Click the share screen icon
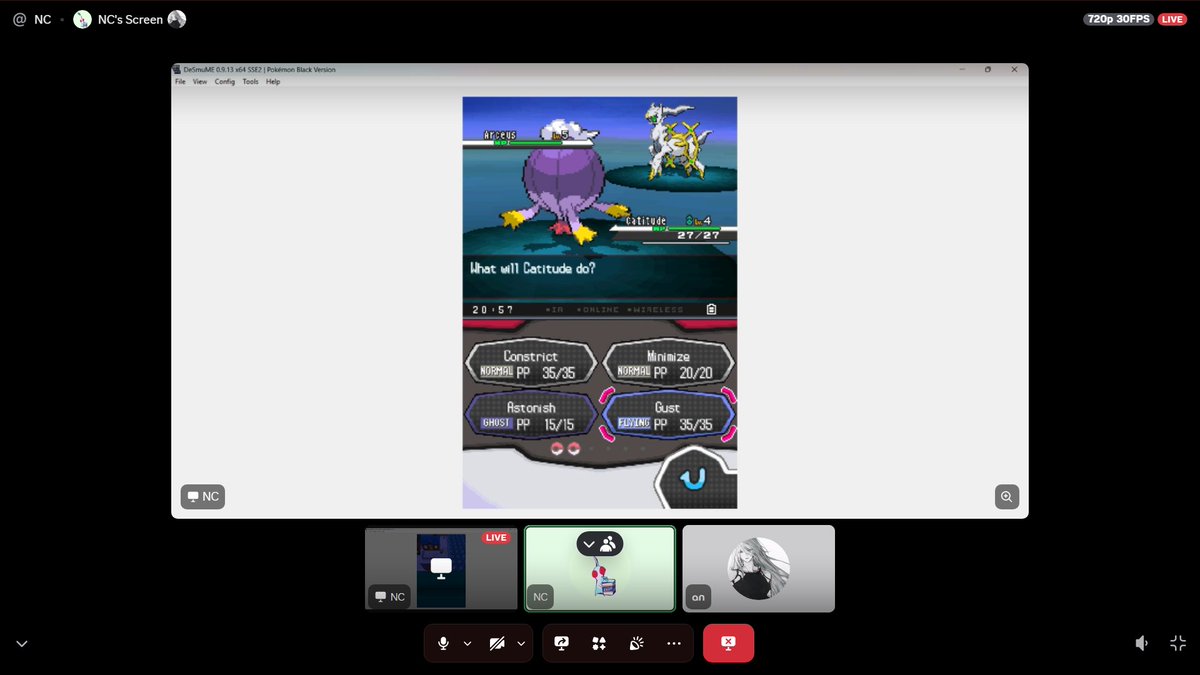This screenshot has height=675, width=1200. (x=561, y=643)
